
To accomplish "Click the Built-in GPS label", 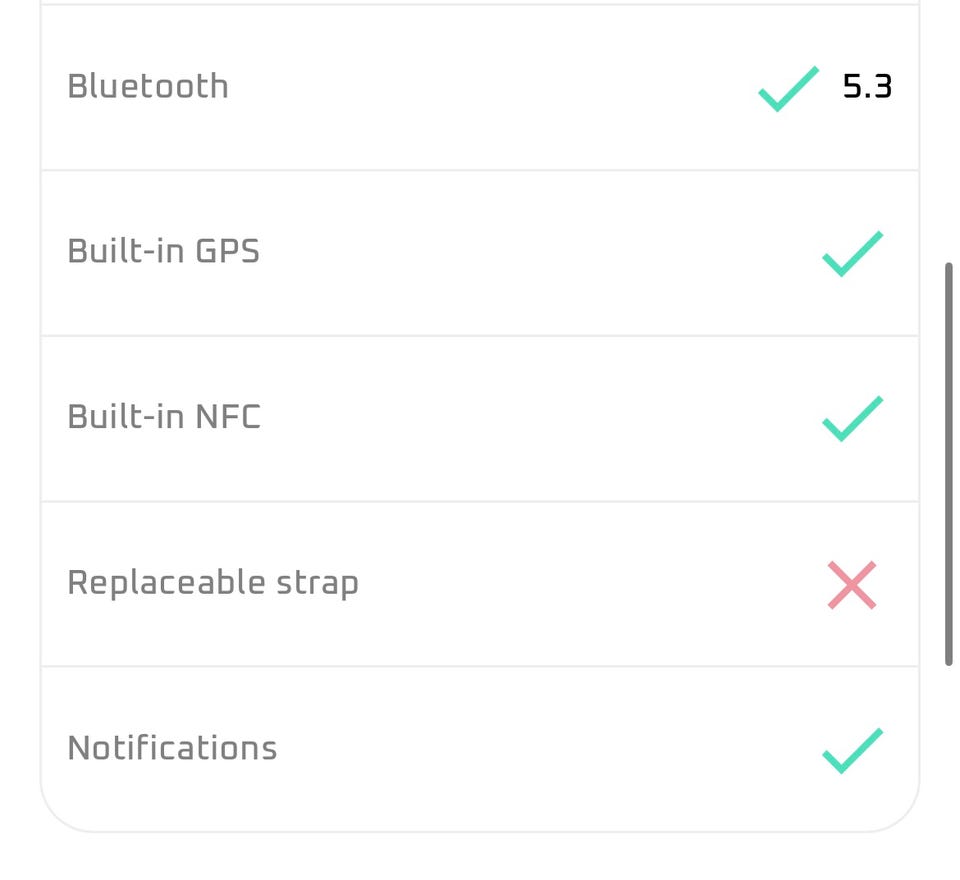I will click(163, 251).
